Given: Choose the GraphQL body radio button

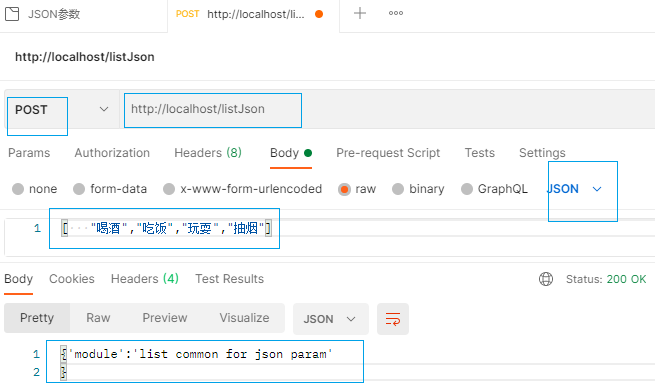Looking at the screenshot, I should click(x=467, y=189).
